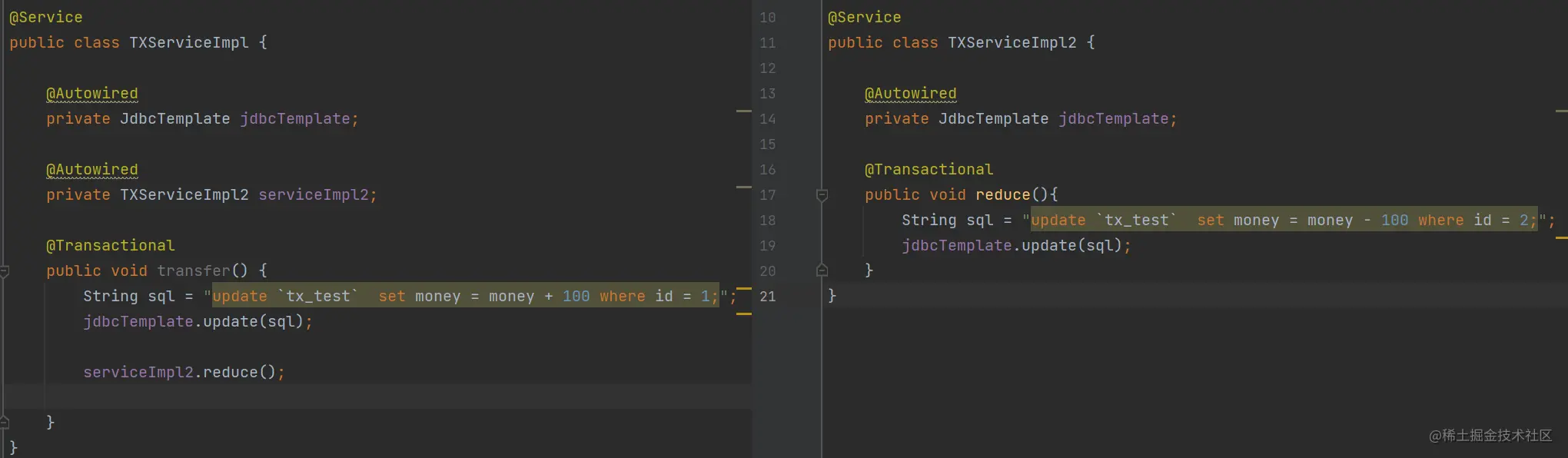Place cursor on the transfer method name
Screen dimensions: 1568x458
[194, 271]
